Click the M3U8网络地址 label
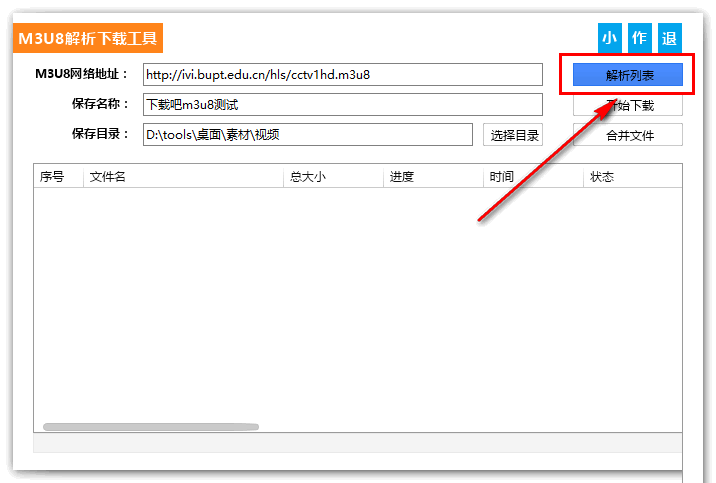The height and width of the screenshot is (483, 716). (x=82, y=74)
